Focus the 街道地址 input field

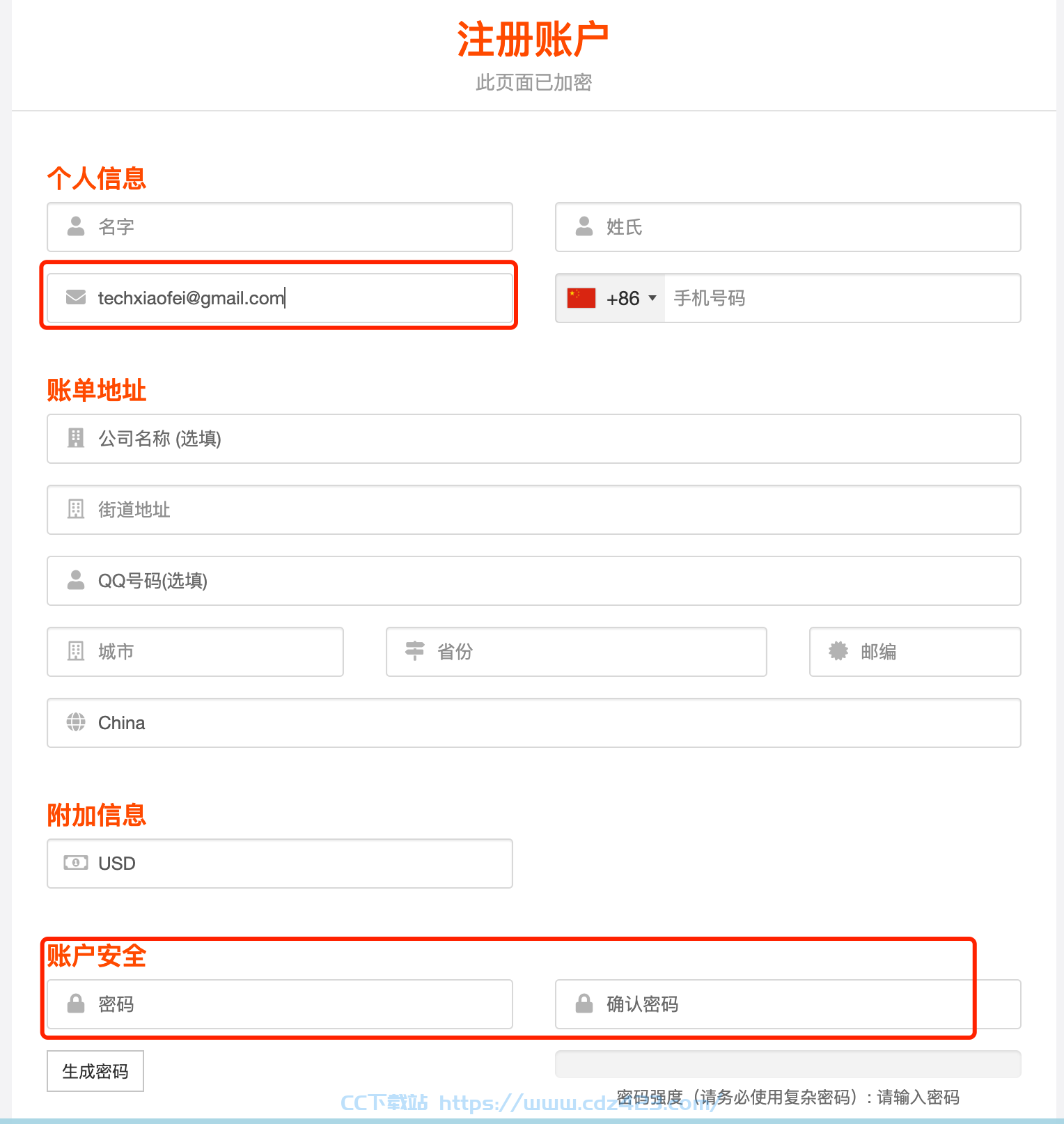point(534,510)
